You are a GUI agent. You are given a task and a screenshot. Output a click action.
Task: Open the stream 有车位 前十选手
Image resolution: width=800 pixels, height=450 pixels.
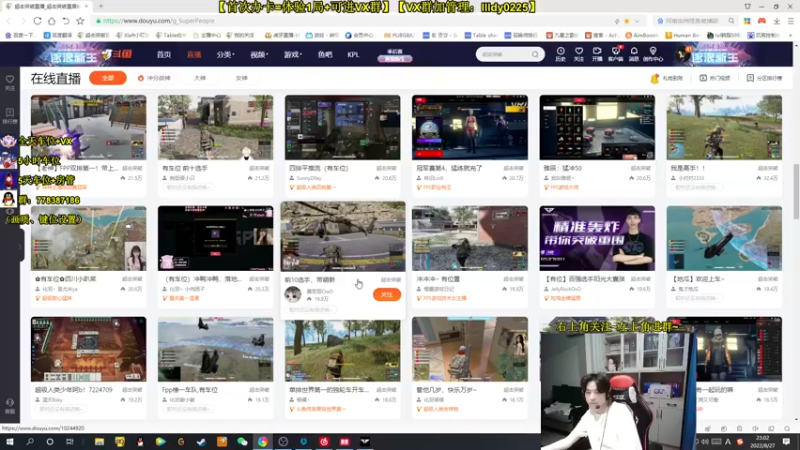point(215,127)
